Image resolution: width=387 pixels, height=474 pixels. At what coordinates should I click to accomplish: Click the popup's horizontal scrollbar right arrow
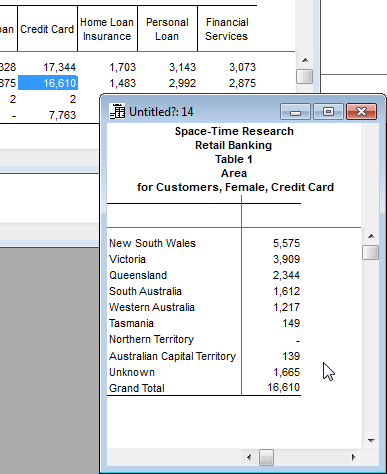click(353, 457)
